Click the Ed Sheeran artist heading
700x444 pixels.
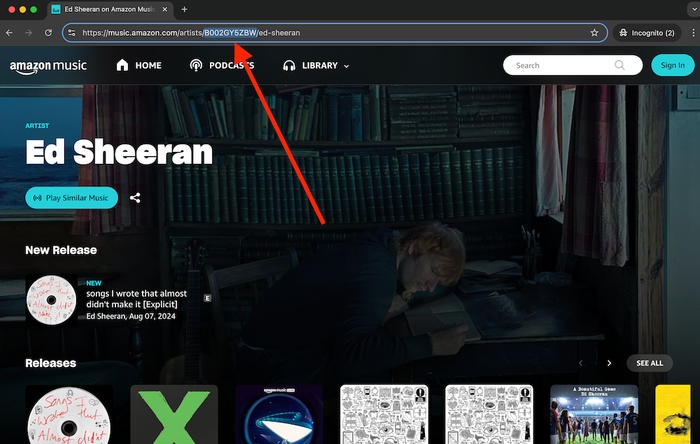pos(119,152)
